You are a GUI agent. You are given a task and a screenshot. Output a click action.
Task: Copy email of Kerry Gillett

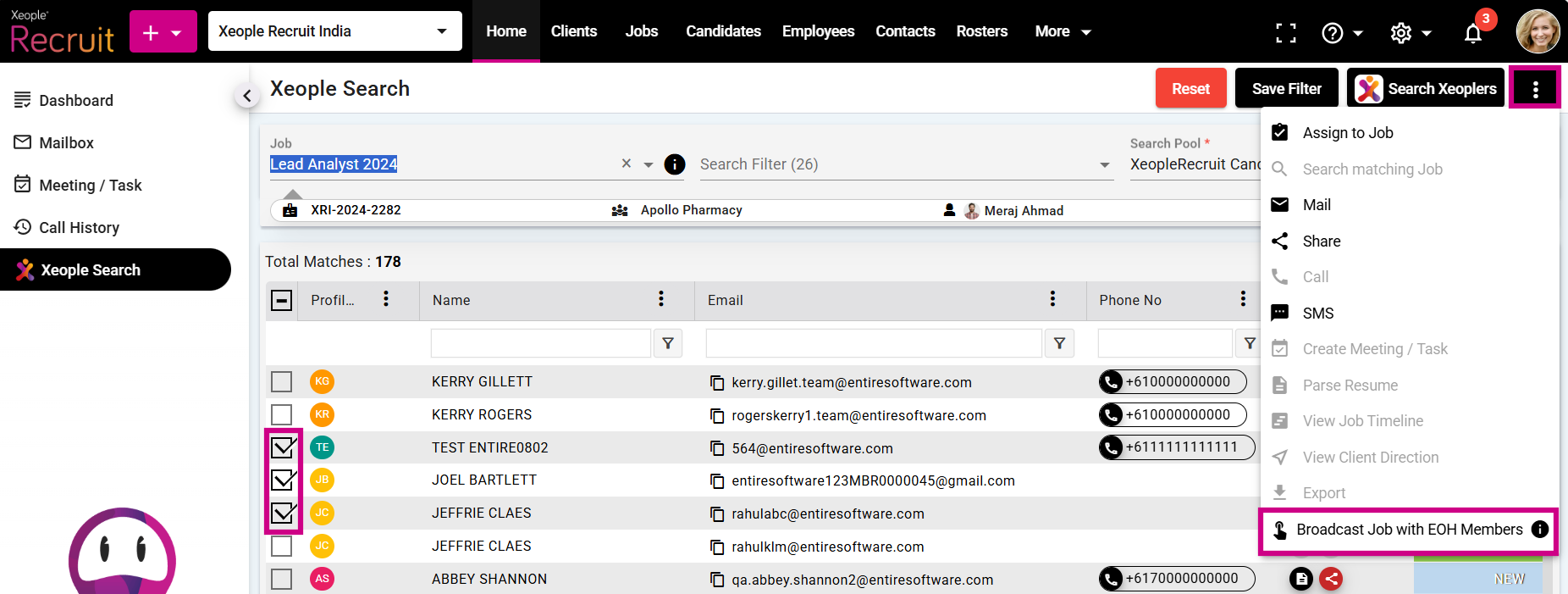[717, 383]
